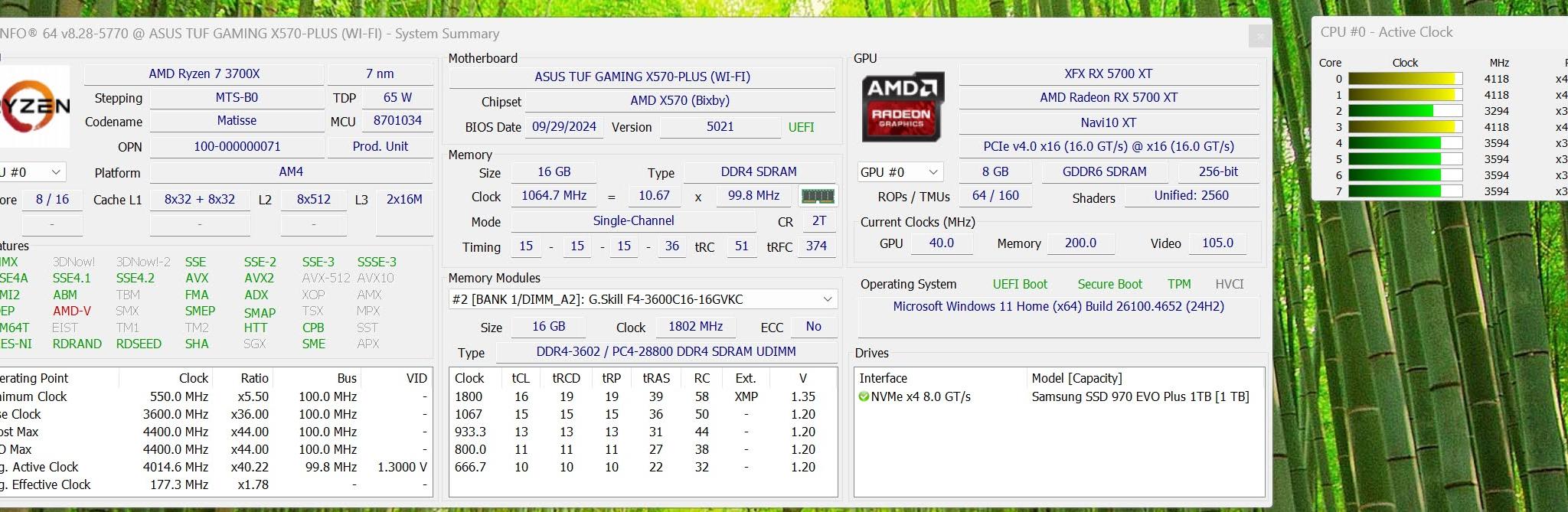This screenshot has width=1568, height=512.
Task: Click the Ryzen CPU logo
Action: click(x=34, y=106)
